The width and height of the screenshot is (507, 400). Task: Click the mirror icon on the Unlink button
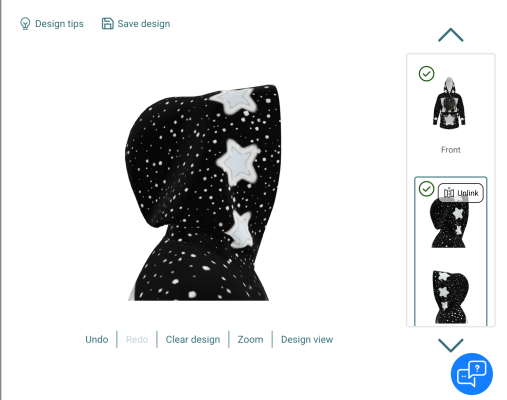pos(449,193)
